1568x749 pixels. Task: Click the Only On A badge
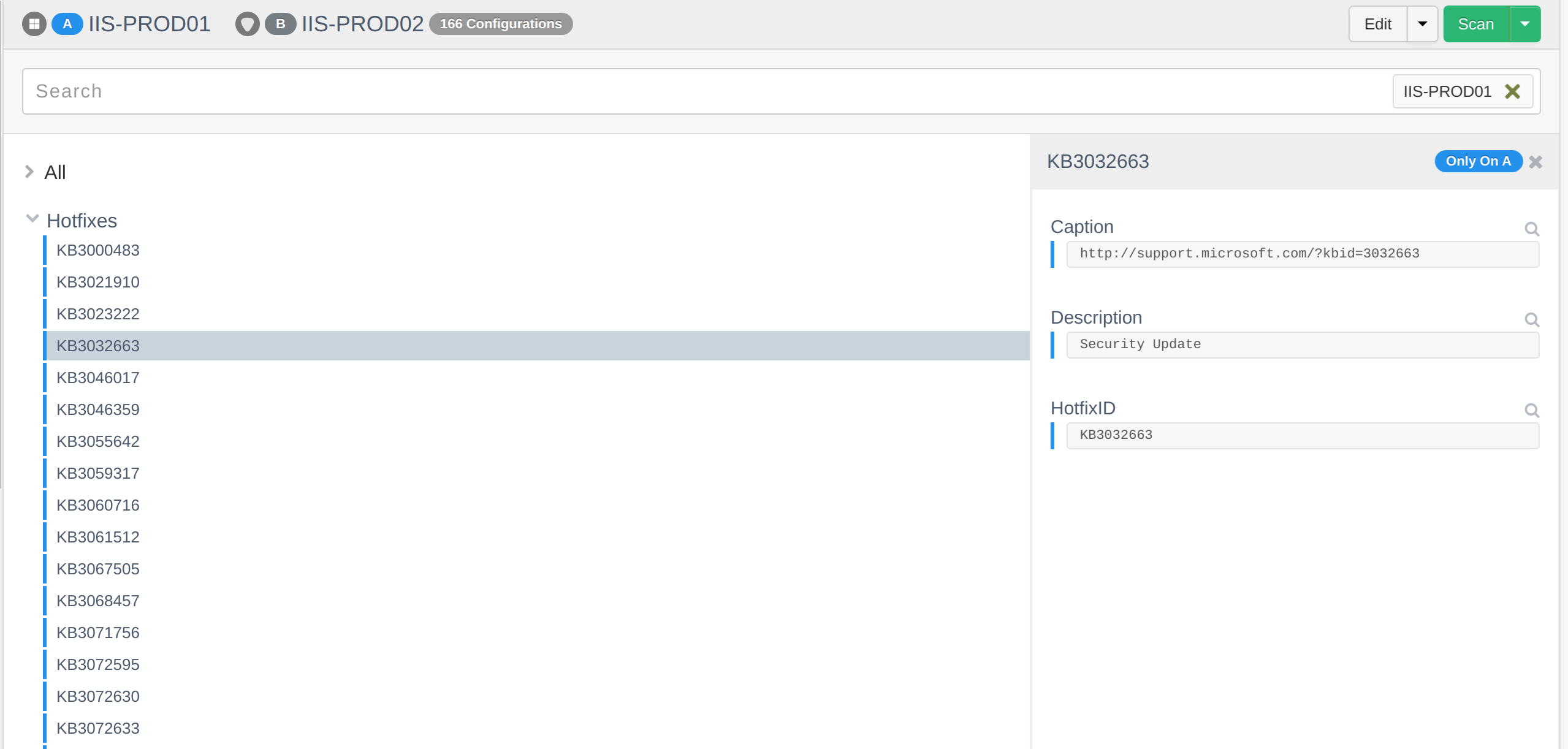1479,161
